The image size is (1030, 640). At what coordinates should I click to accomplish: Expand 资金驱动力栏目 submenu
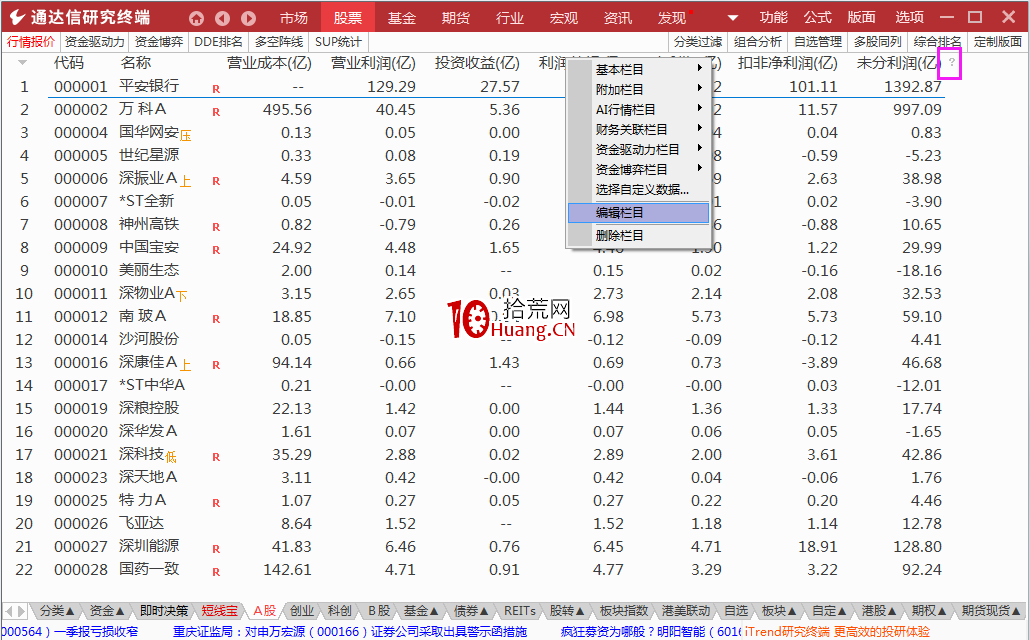pos(638,149)
